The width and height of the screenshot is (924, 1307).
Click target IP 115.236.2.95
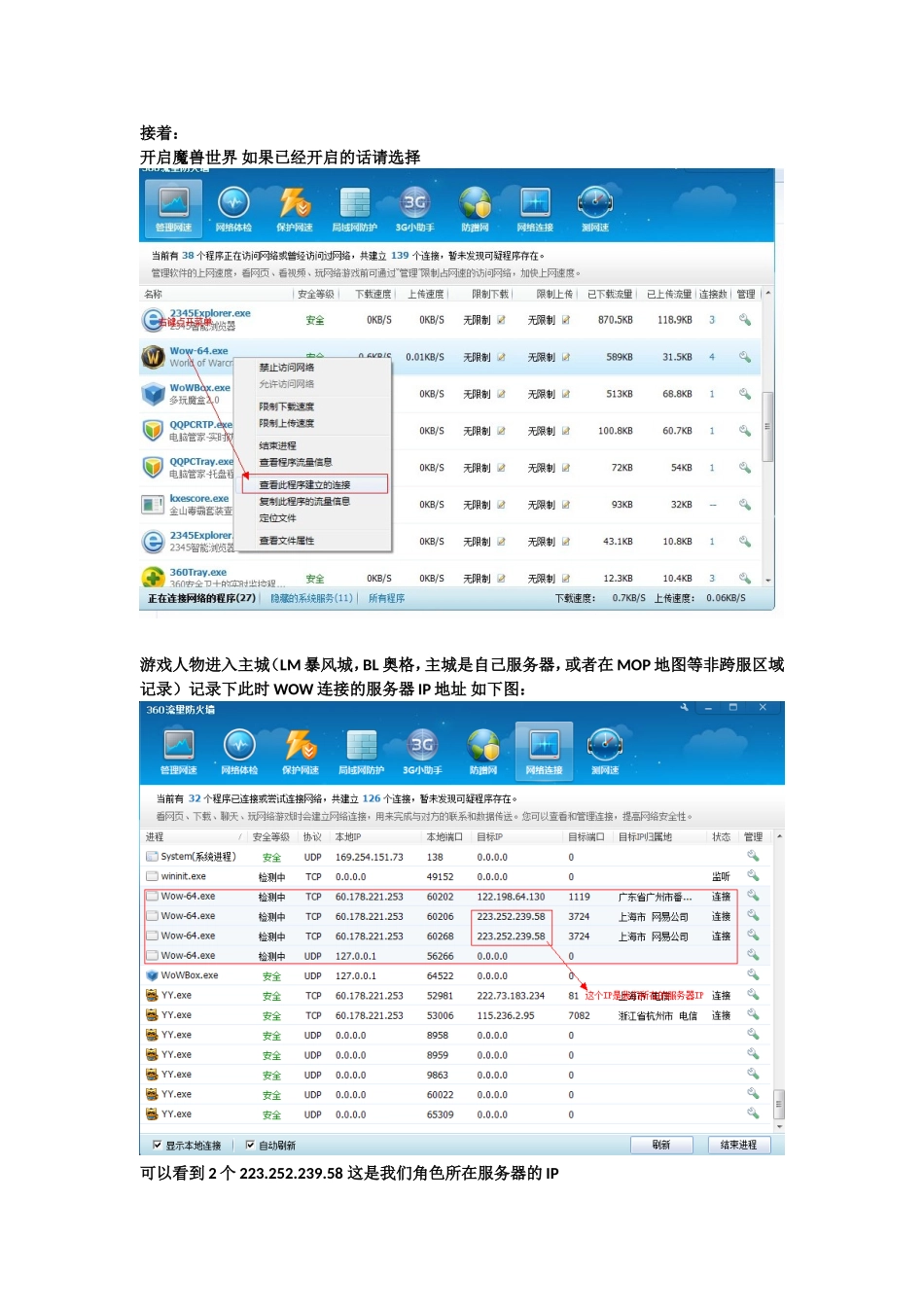click(x=506, y=1015)
